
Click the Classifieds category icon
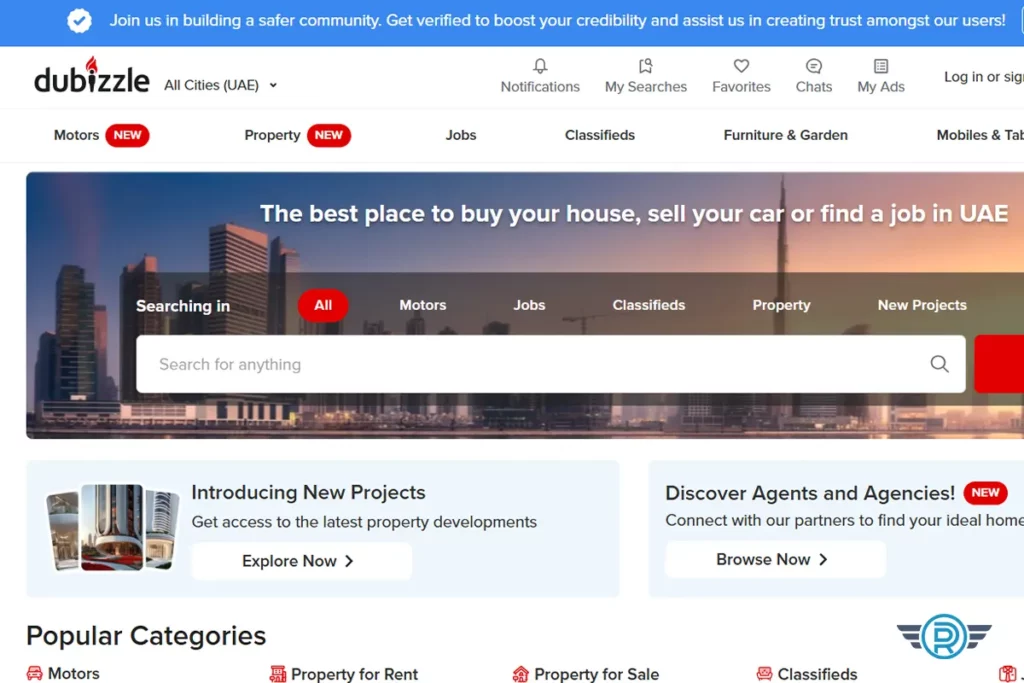(x=764, y=673)
